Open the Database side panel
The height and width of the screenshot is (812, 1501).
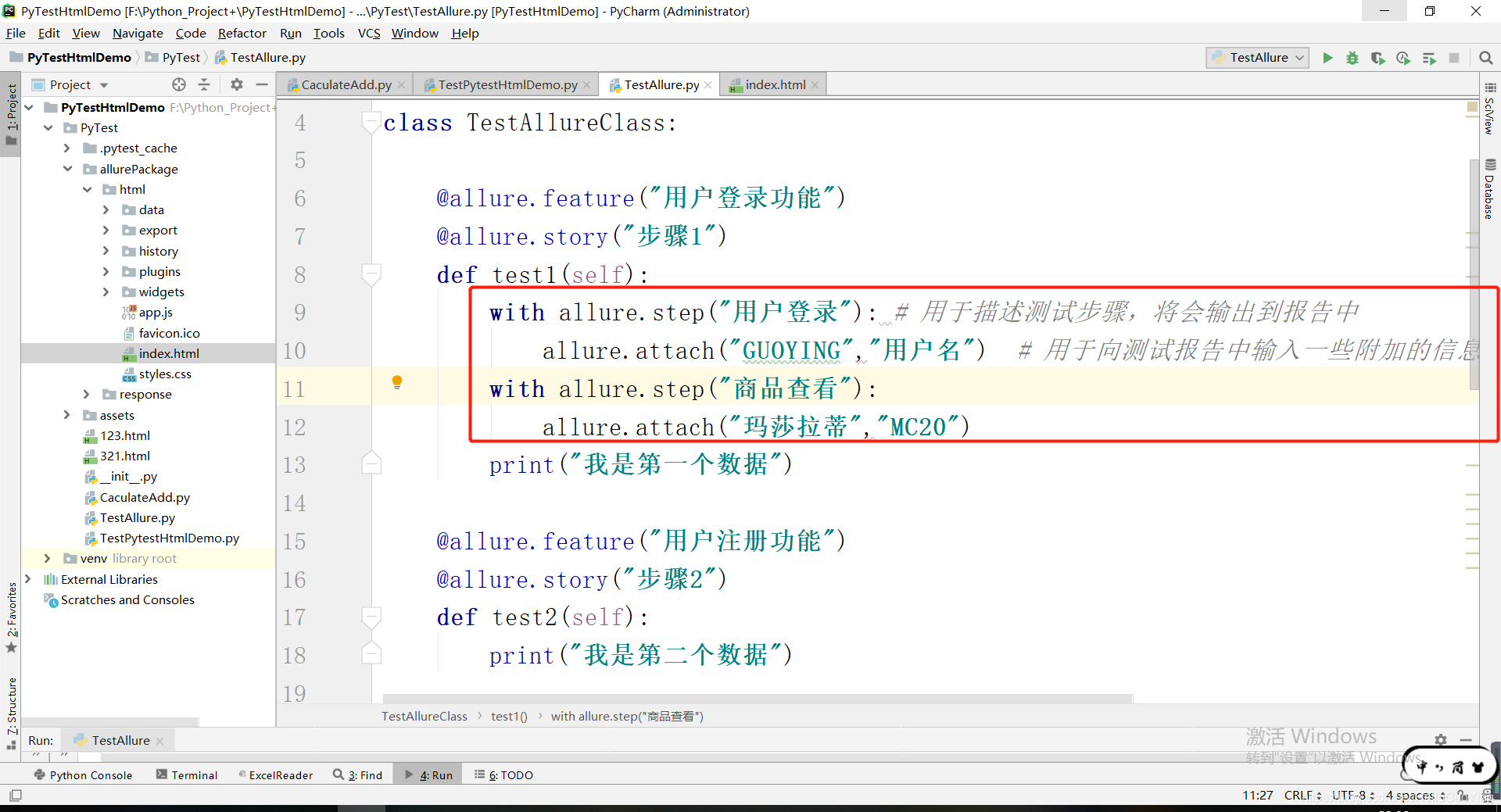click(x=1490, y=189)
